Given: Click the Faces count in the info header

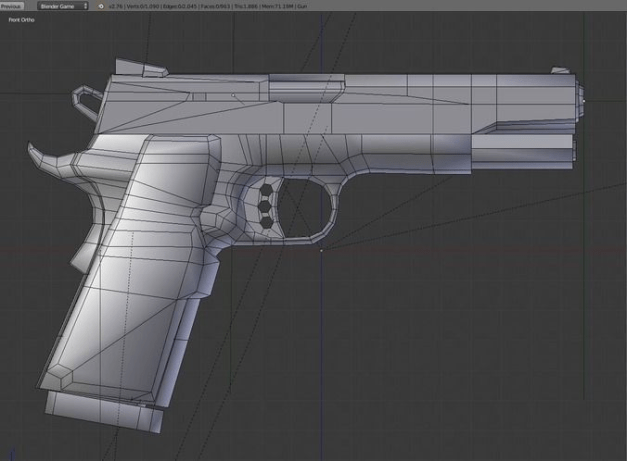Looking at the screenshot, I should (216, 6).
